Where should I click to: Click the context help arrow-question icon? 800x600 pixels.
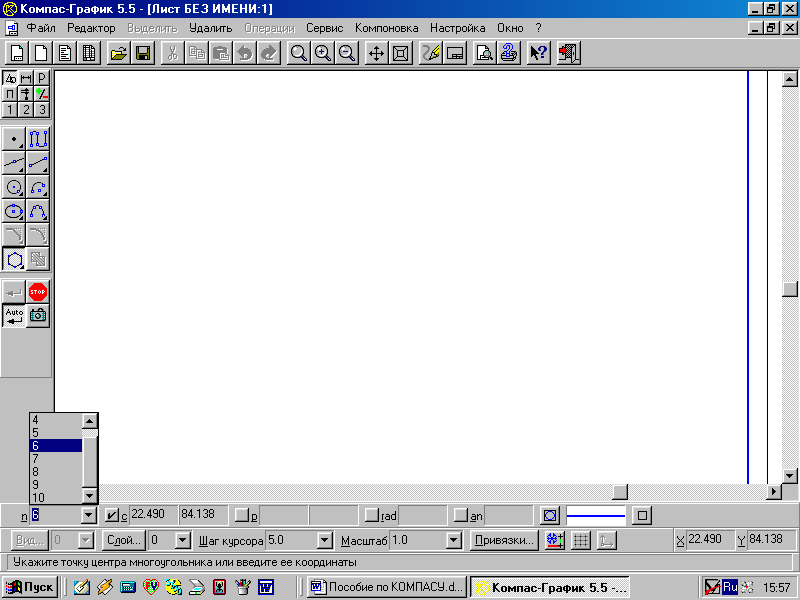(x=538, y=53)
